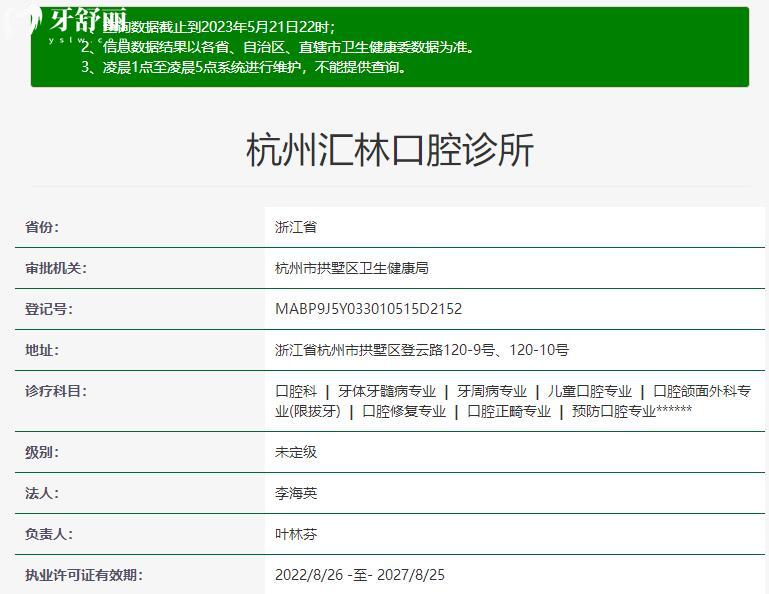Click 预防口腔专业 text
This screenshot has height=594, width=769.
click(614, 411)
